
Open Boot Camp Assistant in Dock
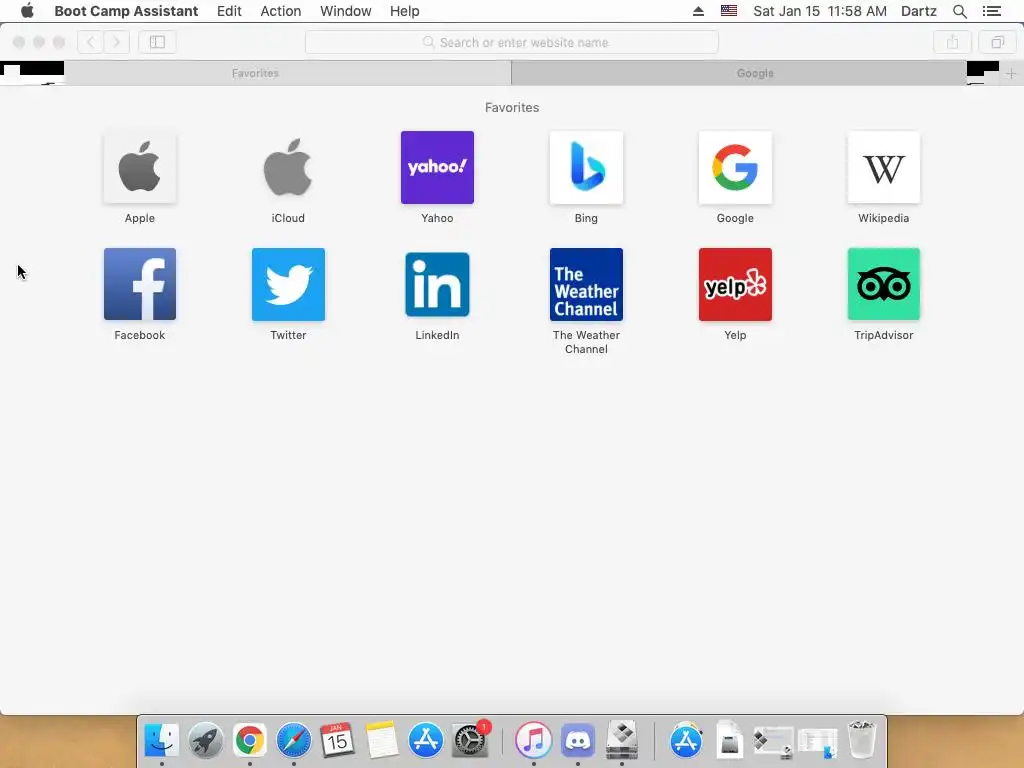621,740
